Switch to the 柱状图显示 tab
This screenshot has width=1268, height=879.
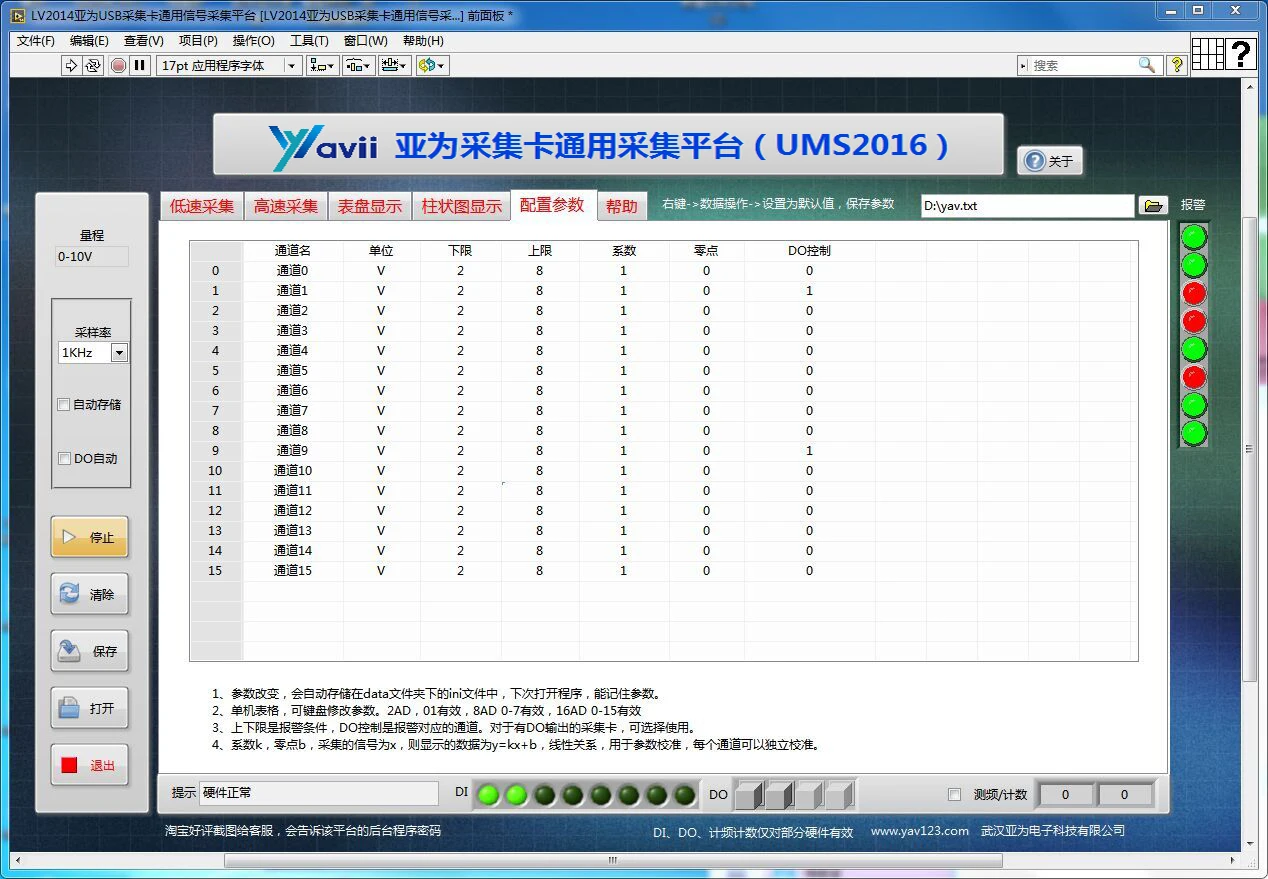[462, 206]
